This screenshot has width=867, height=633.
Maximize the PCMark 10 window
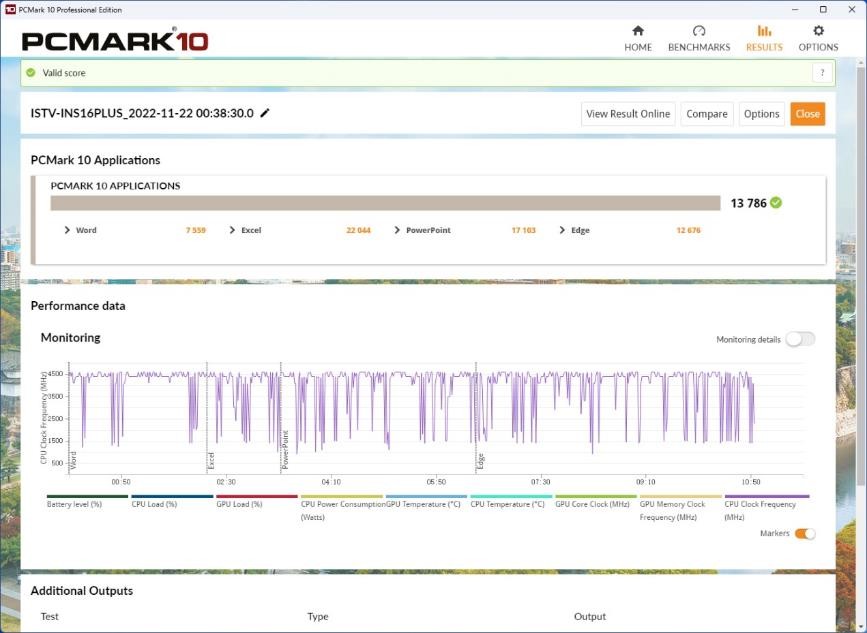pyautogui.click(x=823, y=9)
